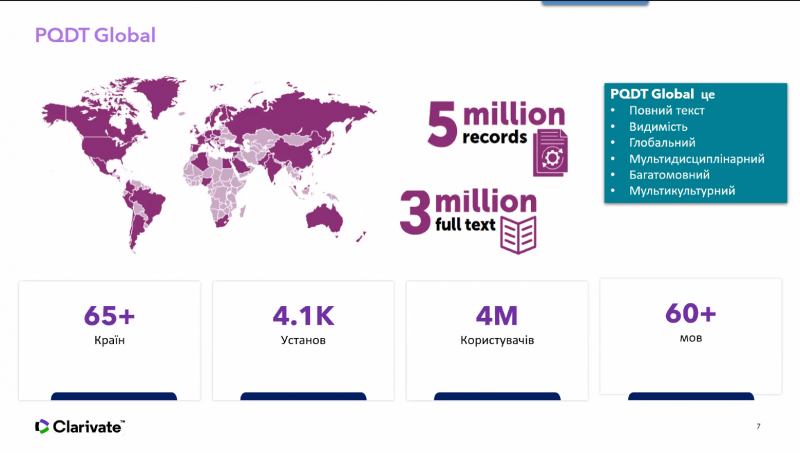
Task: Click the 'Користувачів' label
Action: click(497, 340)
